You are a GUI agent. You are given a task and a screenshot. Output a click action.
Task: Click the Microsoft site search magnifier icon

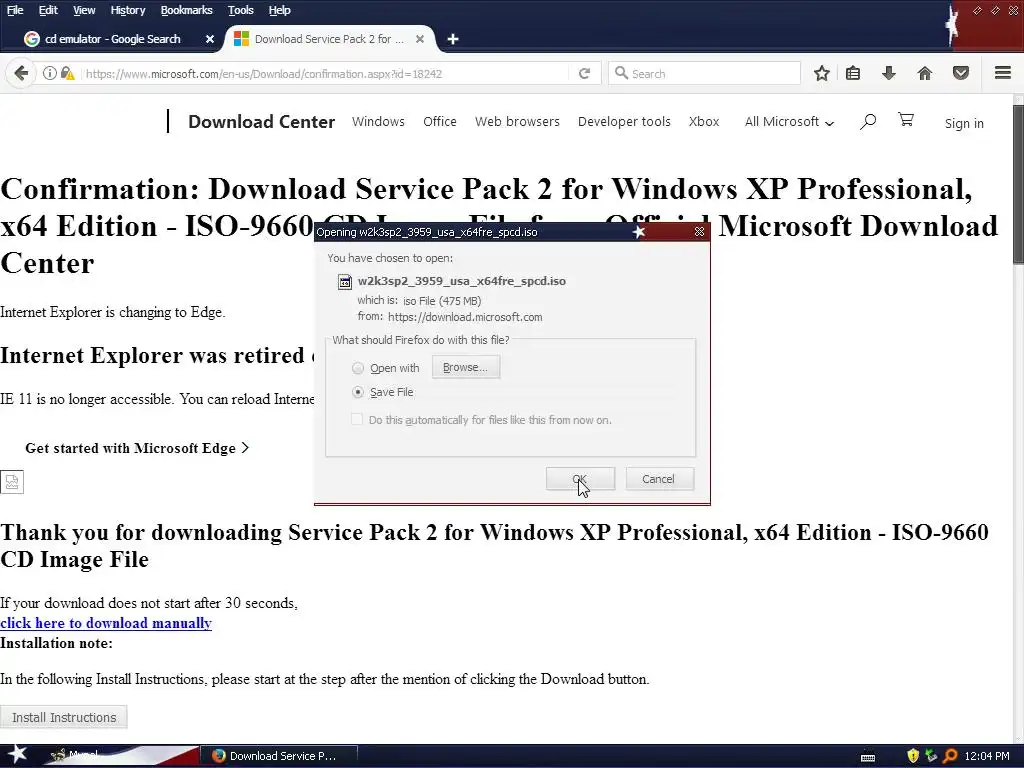tap(867, 121)
